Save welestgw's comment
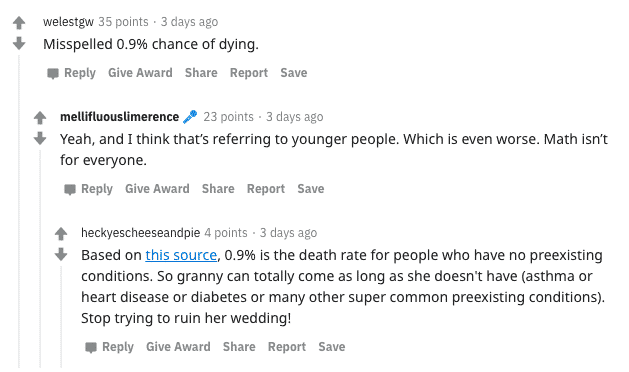629x372 pixels. coord(294,73)
